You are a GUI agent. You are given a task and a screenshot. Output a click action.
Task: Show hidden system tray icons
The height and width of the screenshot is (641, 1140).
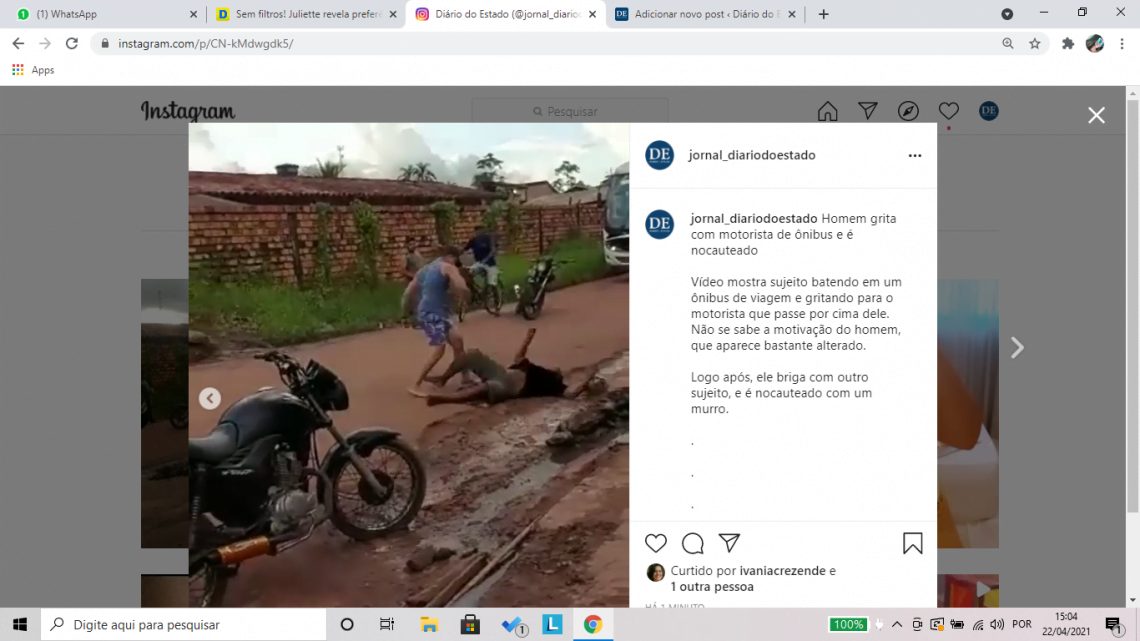click(x=897, y=624)
